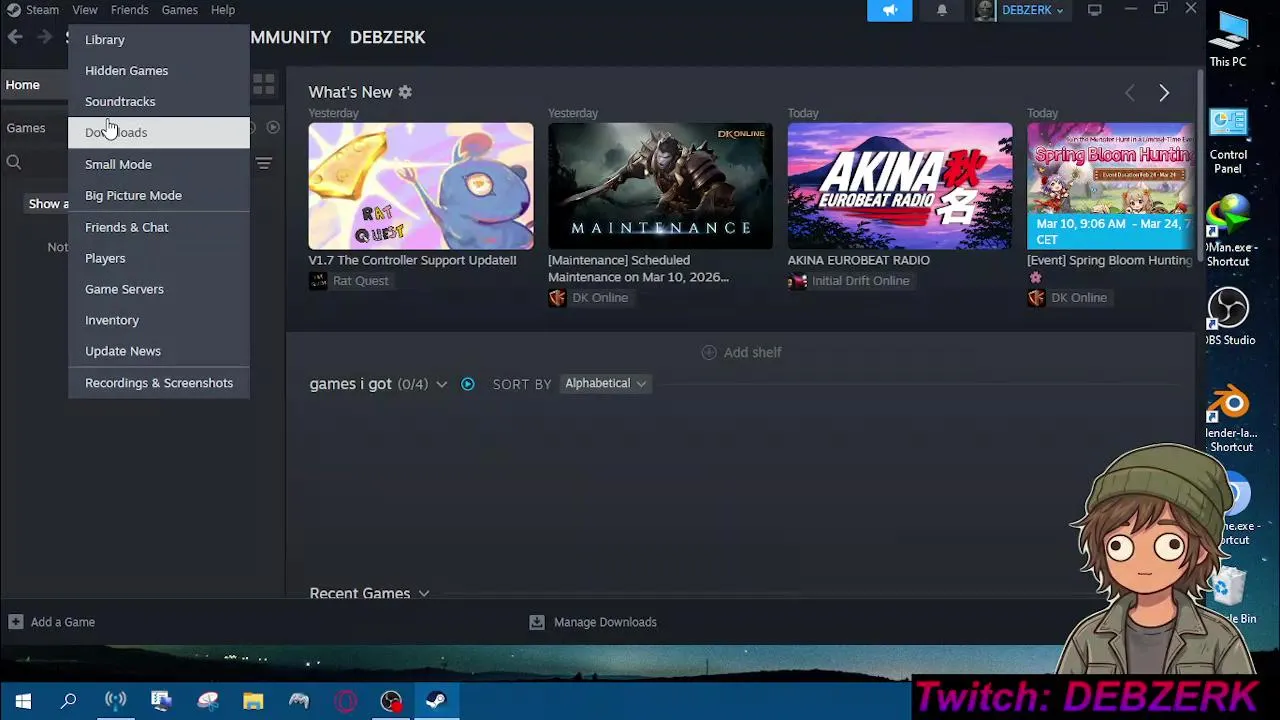
Task: Open Blender launcher desktop shortcut
Action: click(1231, 419)
